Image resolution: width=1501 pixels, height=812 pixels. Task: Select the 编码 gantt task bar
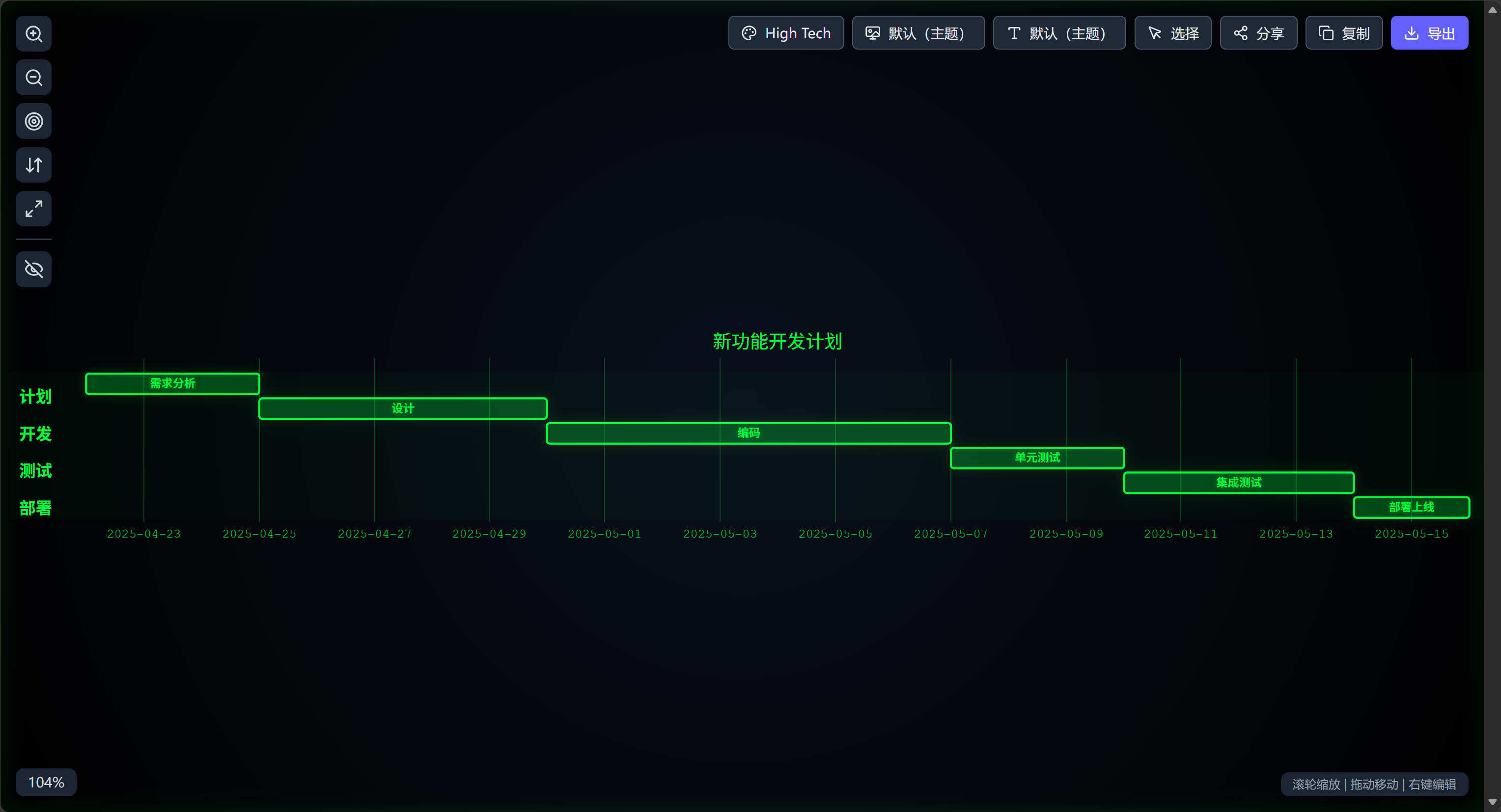point(748,433)
